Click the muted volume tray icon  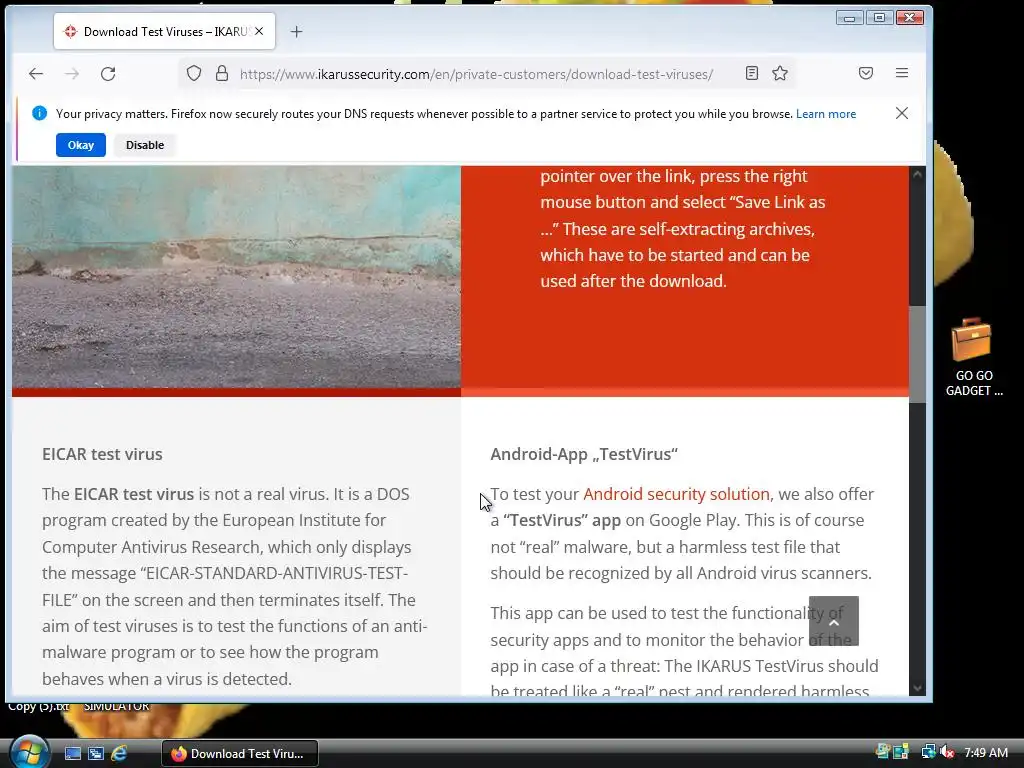click(948, 752)
